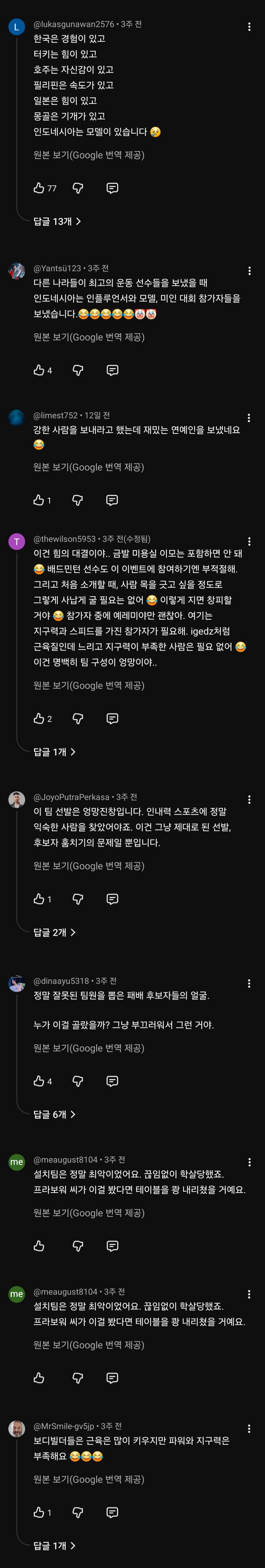Click thumbs-up on @thewilson5953's comment
This screenshot has height=1568, width=265.
click(39, 719)
